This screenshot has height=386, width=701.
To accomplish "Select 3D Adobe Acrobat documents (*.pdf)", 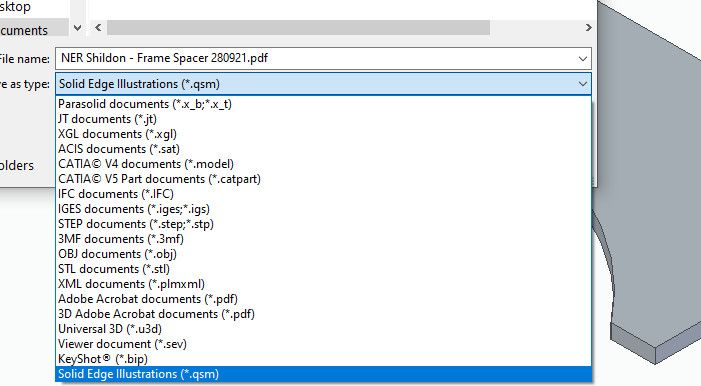I will (323, 314).
